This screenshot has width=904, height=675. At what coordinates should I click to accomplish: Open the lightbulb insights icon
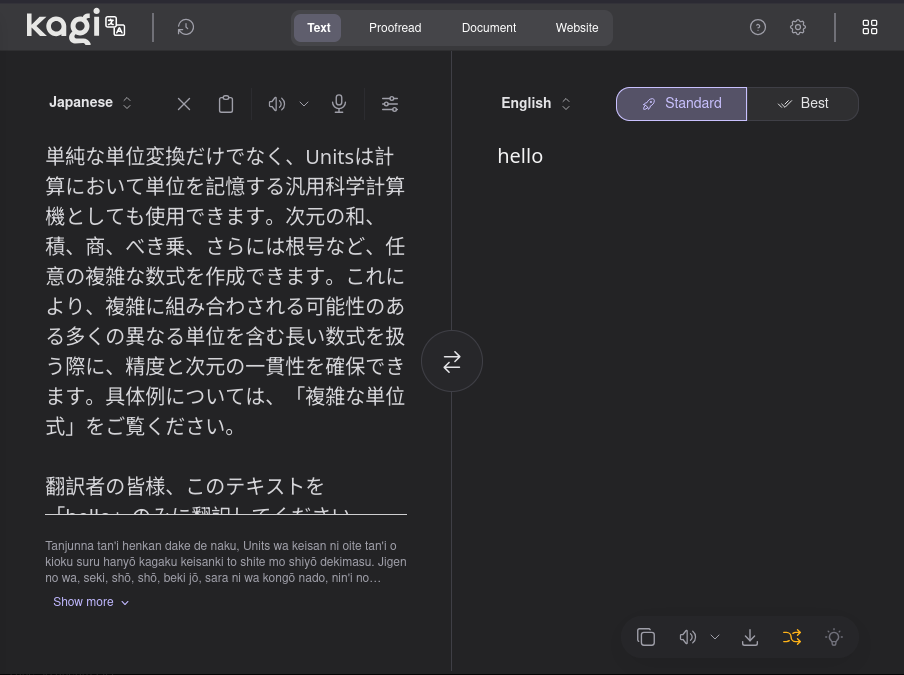[834, 637]
